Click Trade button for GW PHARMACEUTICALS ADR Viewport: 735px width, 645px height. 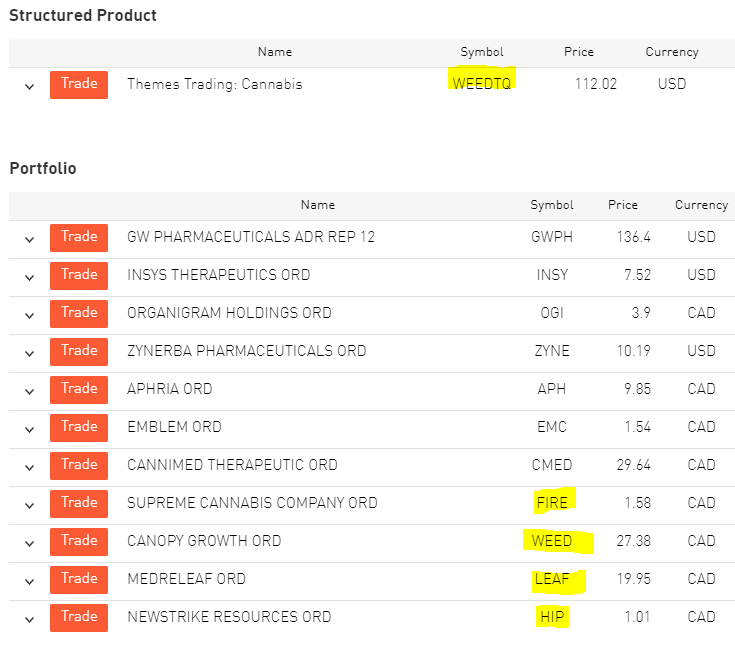coord(79,238)
